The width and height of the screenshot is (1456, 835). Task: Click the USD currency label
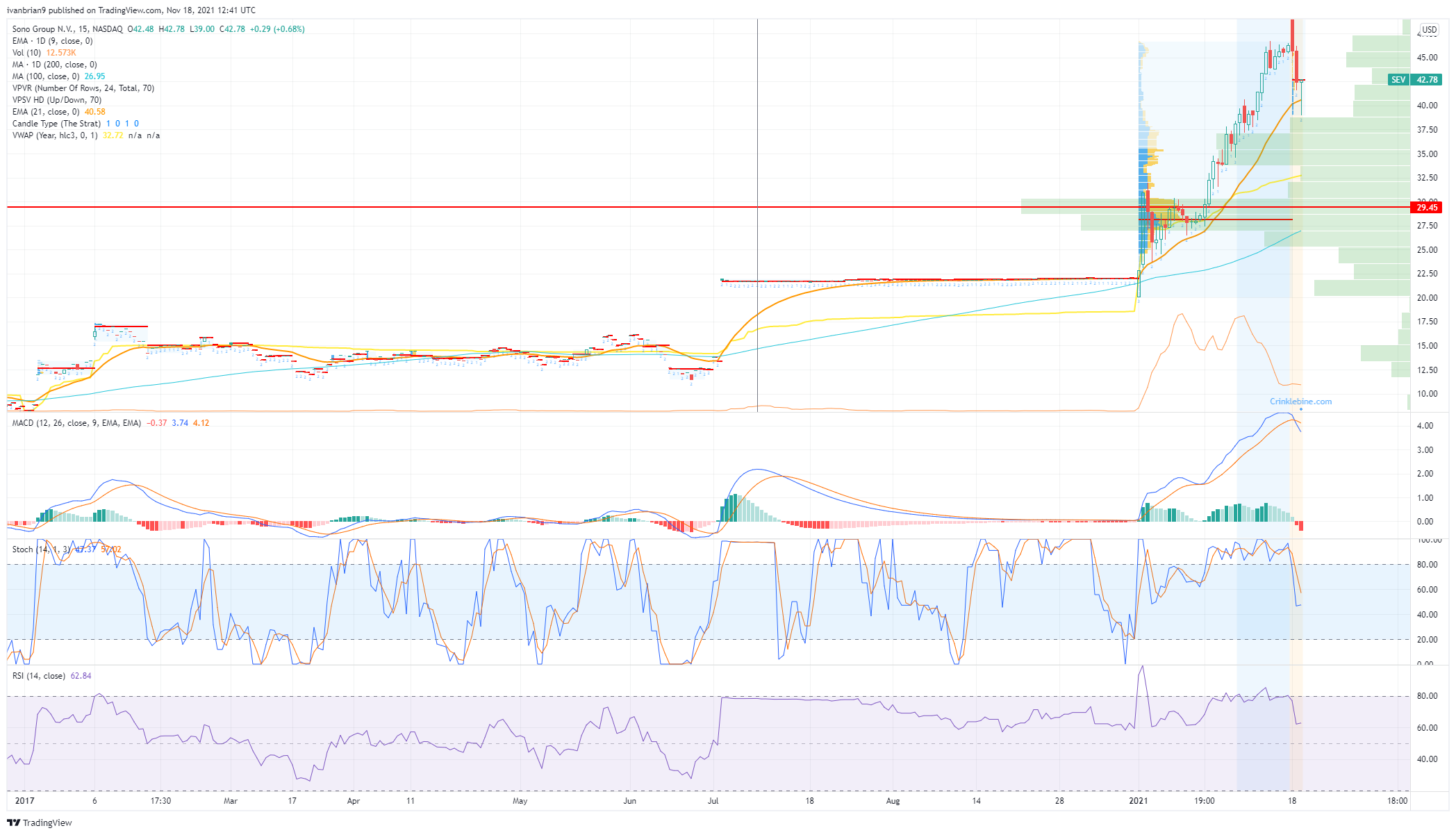[x=1429, y=29]
